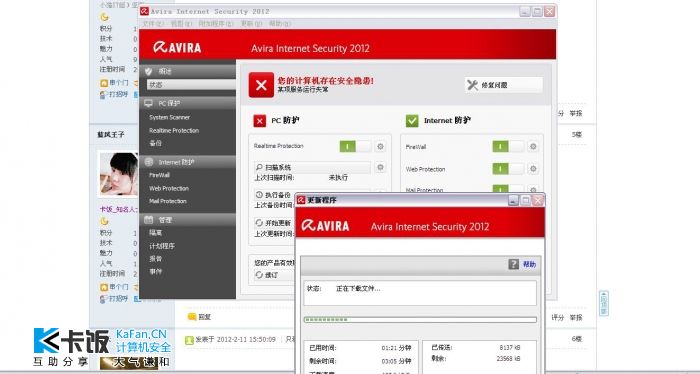Screen dimensions: 700x374
Task: Click the download progress bar in updater
Action: click(420, 320)
